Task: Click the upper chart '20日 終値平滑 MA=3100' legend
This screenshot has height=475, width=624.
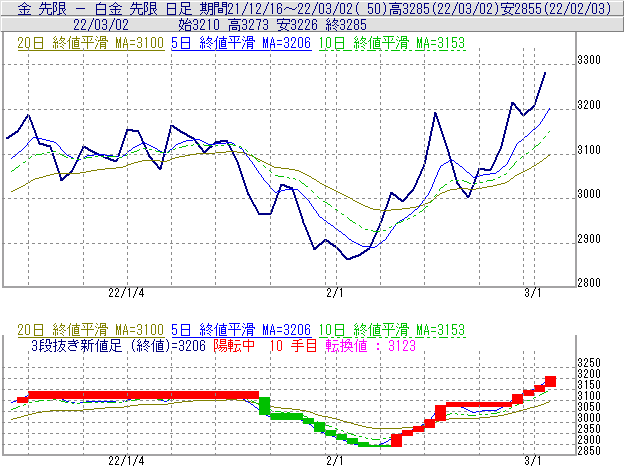Action: coord(91,43)
